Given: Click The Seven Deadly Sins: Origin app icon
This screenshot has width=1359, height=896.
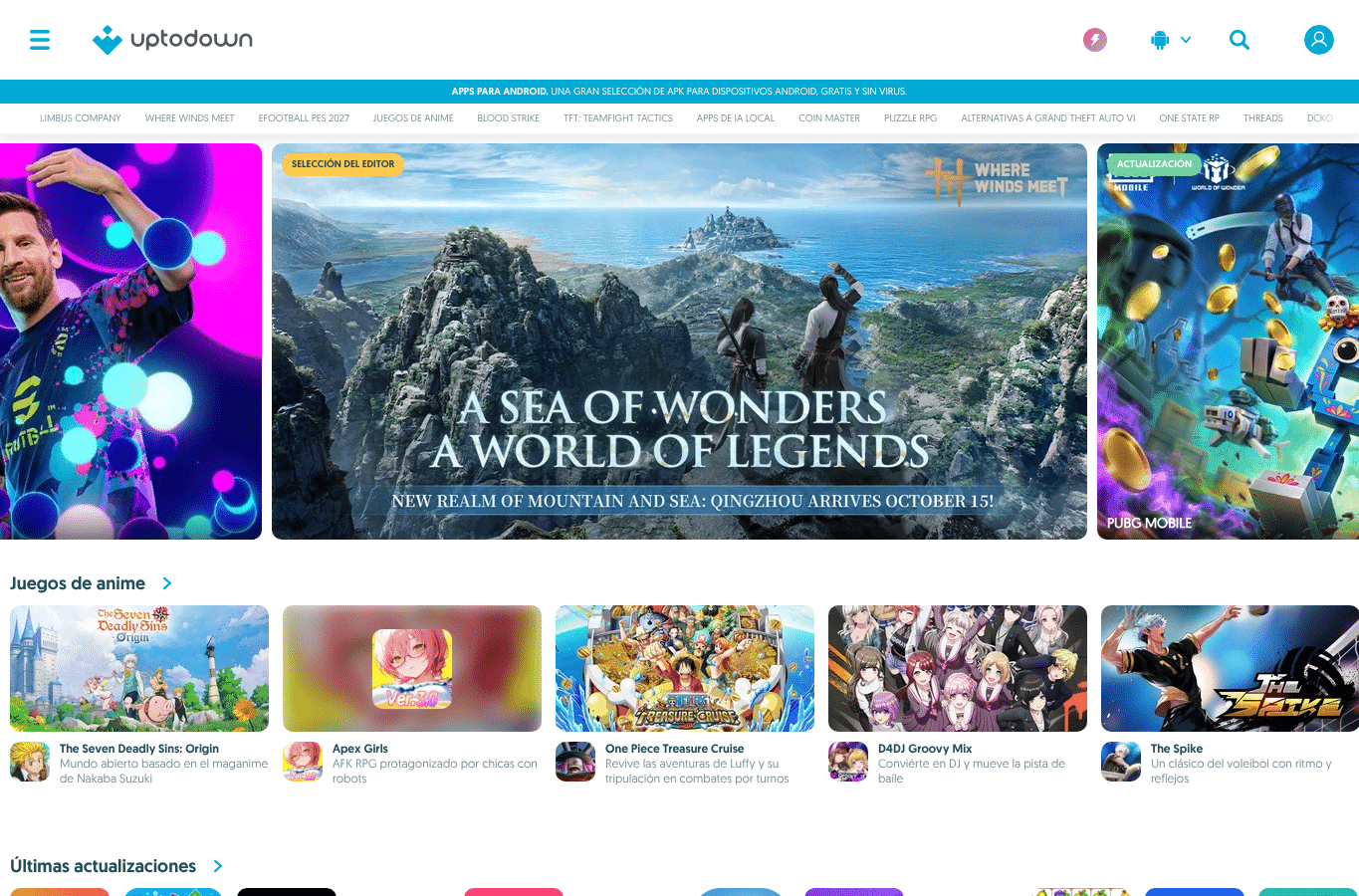Looking at the screenshot, I should [30, 762].
